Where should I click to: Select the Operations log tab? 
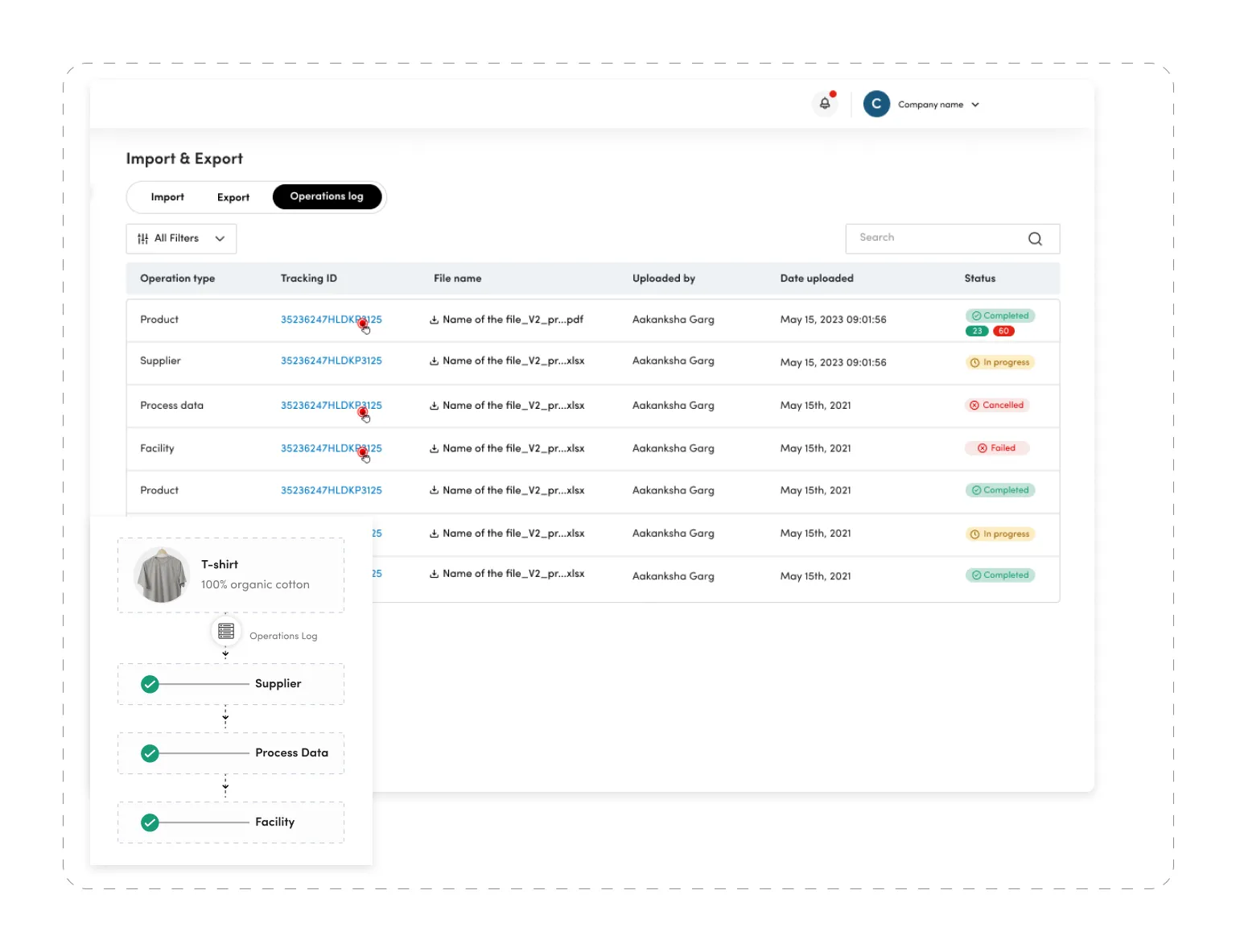[327, 196]
